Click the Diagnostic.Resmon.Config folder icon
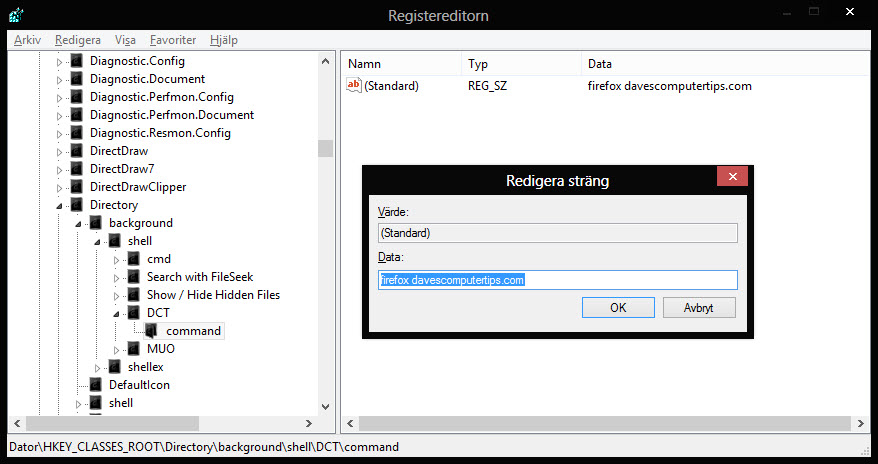878x464 pixels. click(x=77, y=133)
